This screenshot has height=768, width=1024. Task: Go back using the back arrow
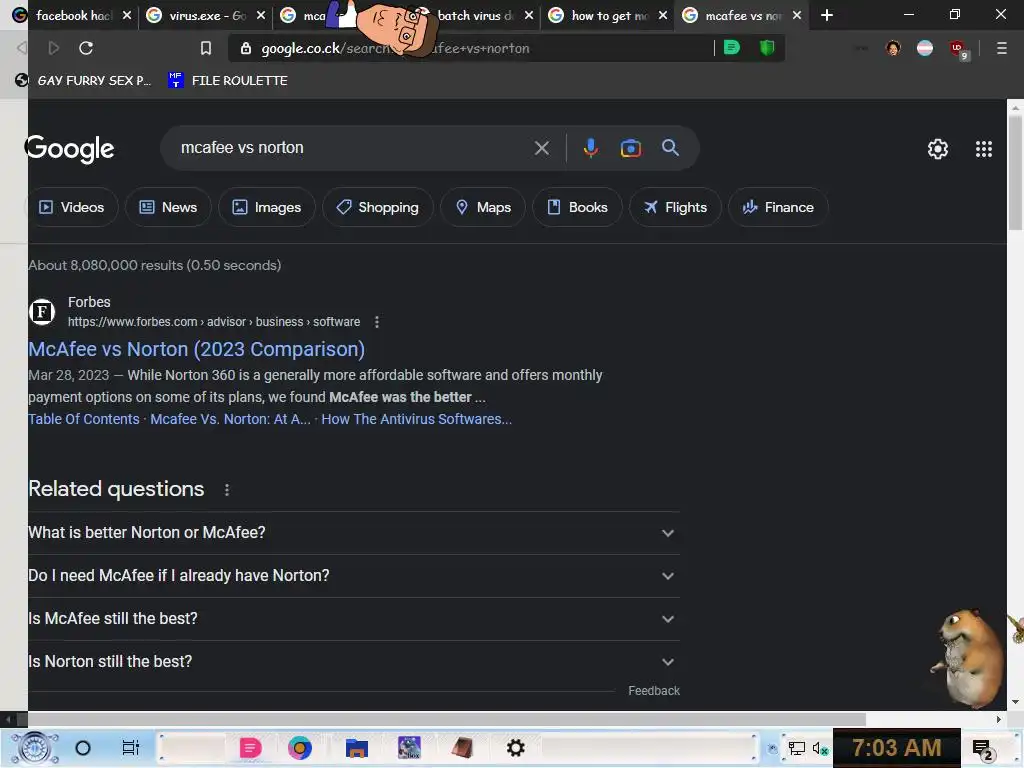tap(22, 48)
